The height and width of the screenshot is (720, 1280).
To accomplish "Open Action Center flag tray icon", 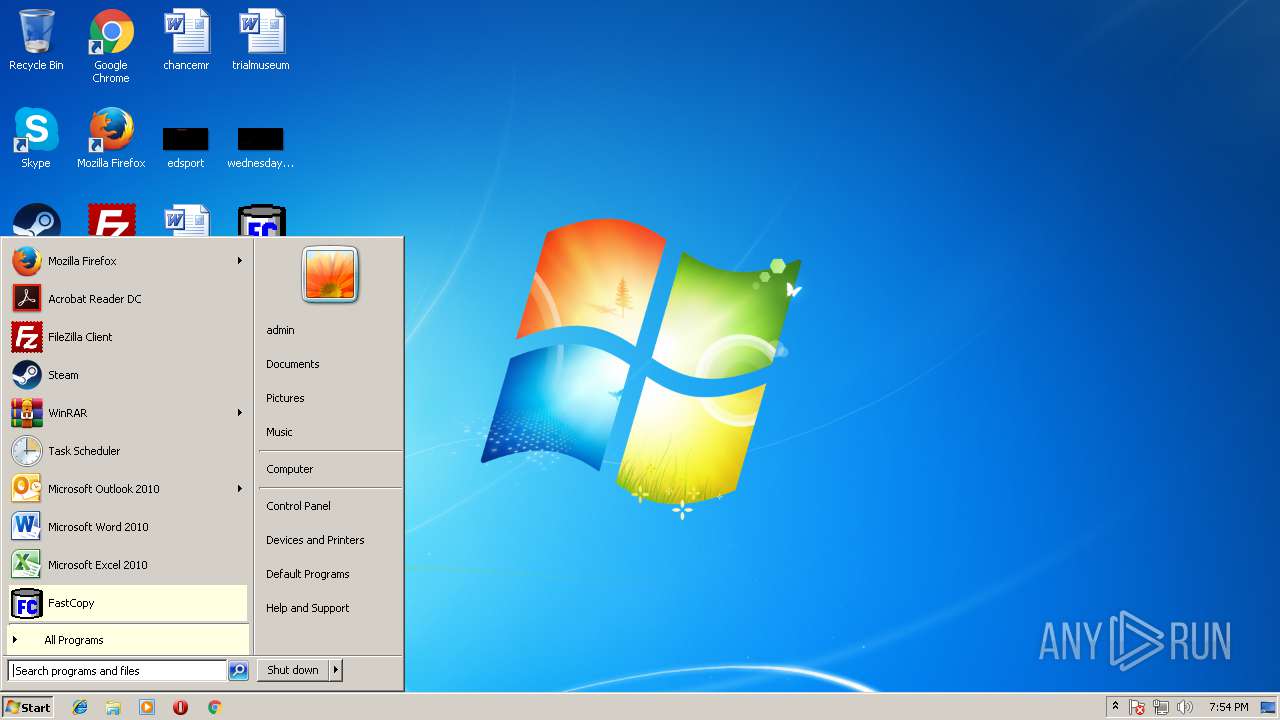I will point(1137,707).
